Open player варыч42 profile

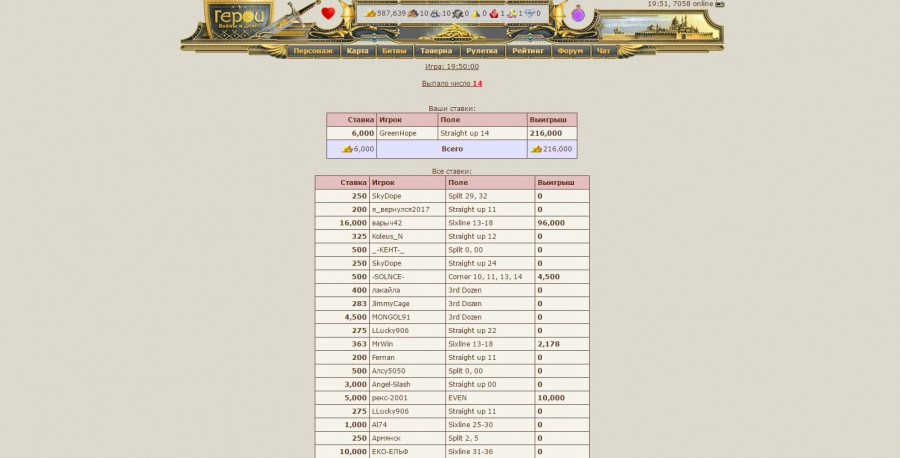coord(387,223)
